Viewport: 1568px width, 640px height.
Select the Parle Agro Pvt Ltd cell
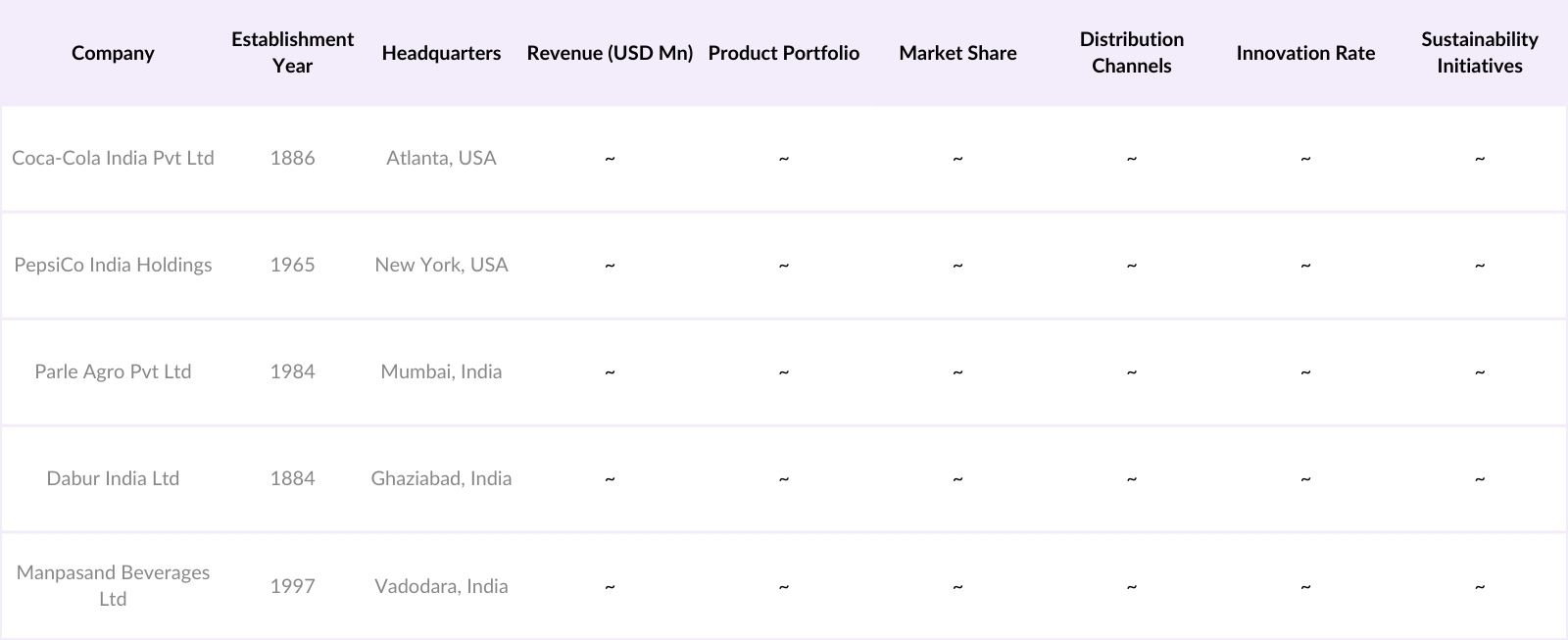pyautogui.click(x=113, y=371)
